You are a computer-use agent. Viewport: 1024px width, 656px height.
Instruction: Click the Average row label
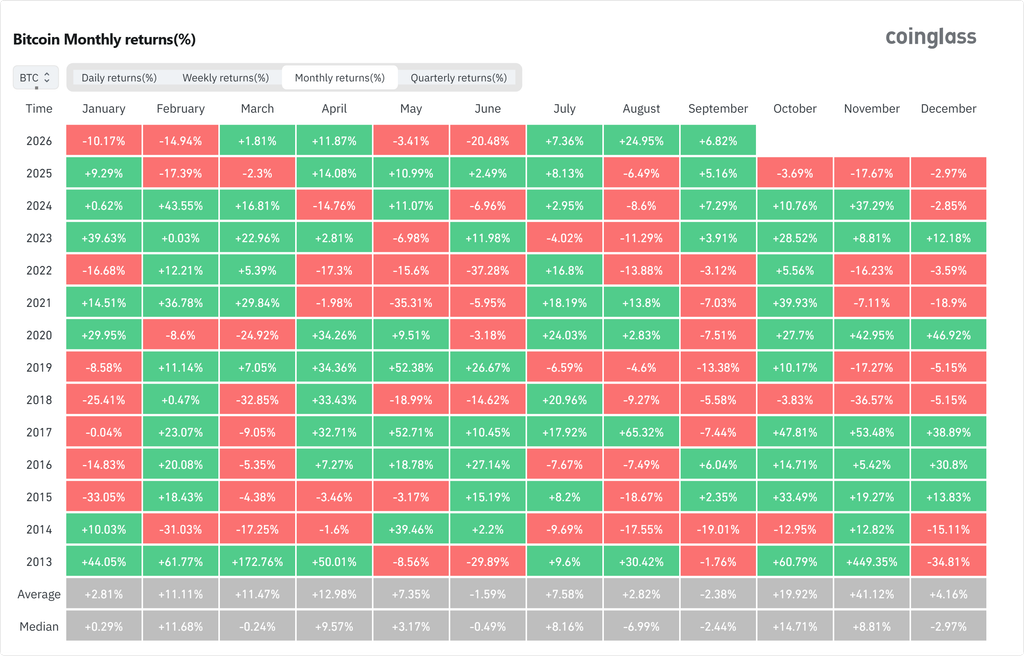(39, 594)
